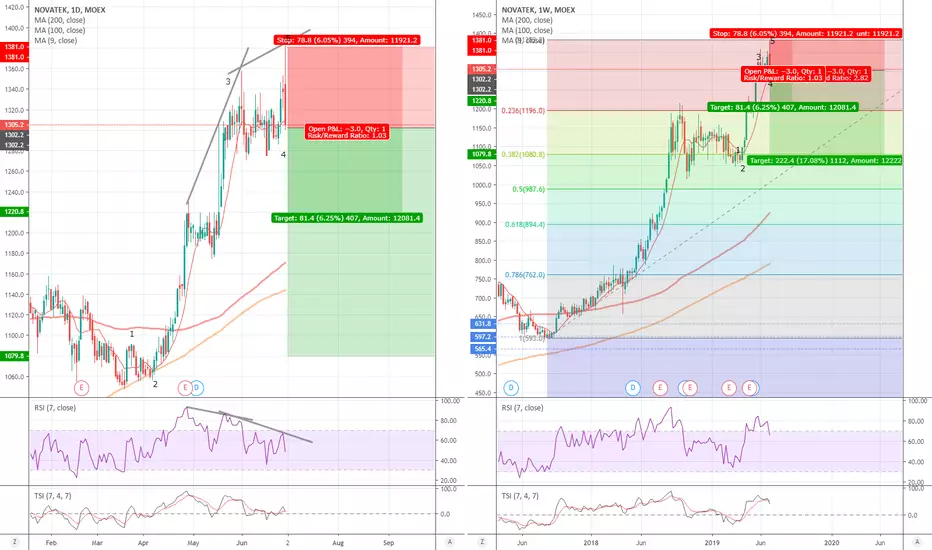932x550 pixels.
Task: Click TSI (7, 4, 7) label on daily chart
Action: [53, 496]
